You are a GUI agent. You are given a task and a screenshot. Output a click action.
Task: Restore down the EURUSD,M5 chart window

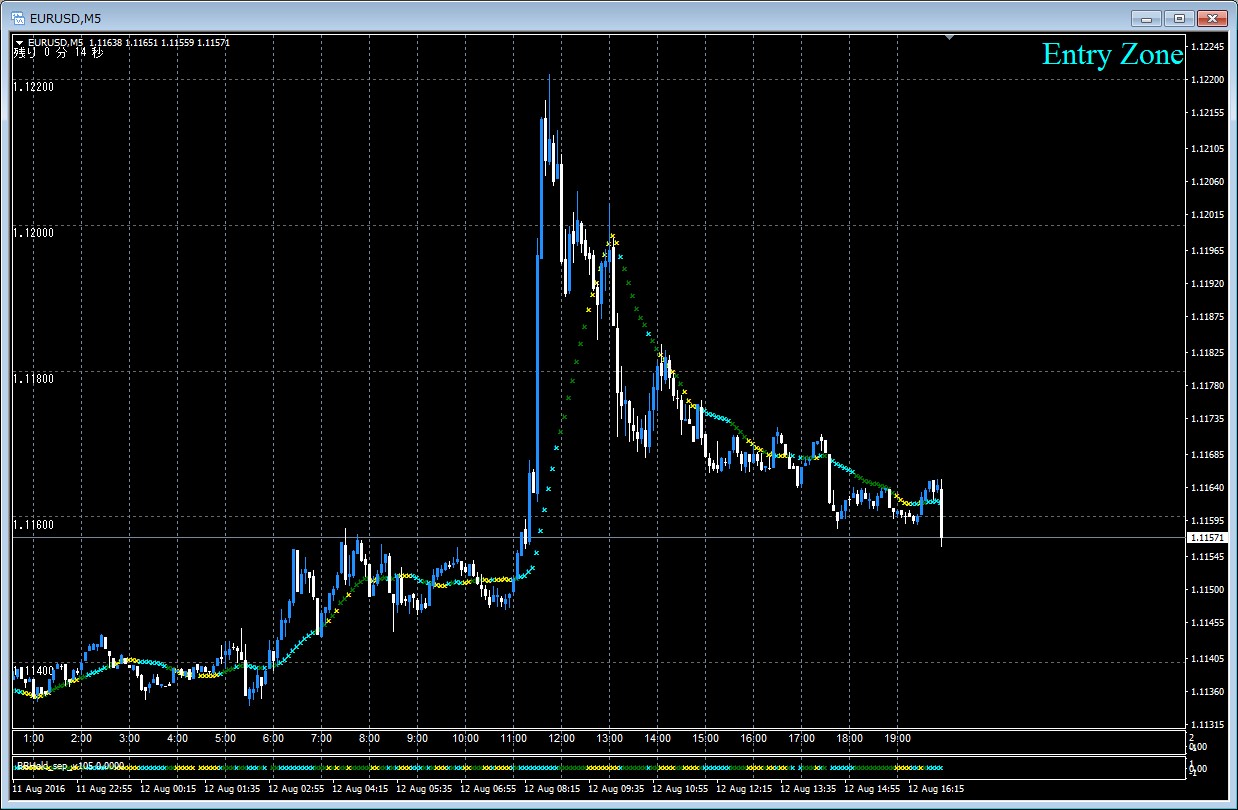click(1179, 18)
